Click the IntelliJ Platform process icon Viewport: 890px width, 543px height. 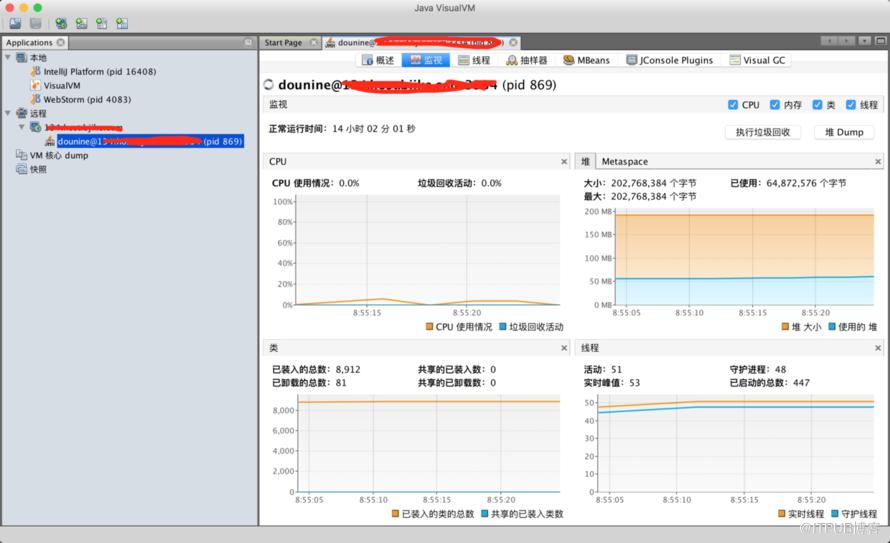pyautogui.click(x=35, y=71)
